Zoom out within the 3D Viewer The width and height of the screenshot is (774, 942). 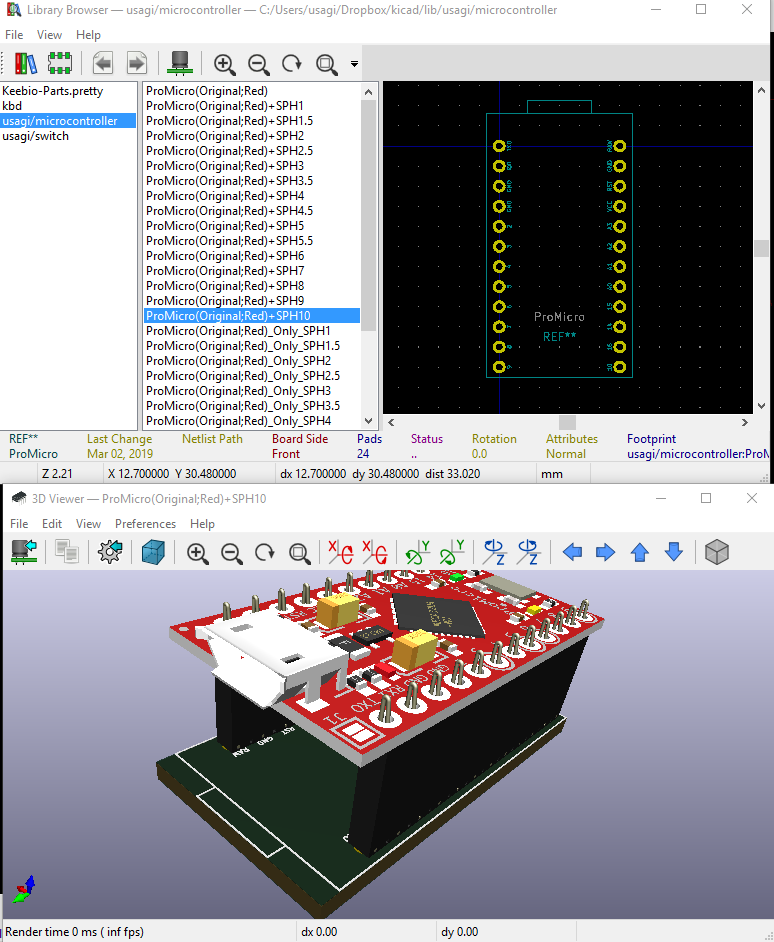[231, 553]
